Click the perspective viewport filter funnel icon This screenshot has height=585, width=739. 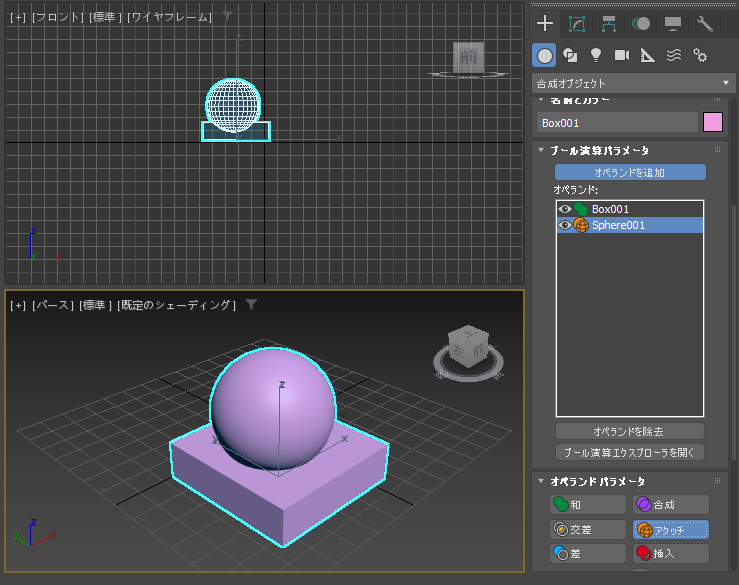[x=251, y=305]
